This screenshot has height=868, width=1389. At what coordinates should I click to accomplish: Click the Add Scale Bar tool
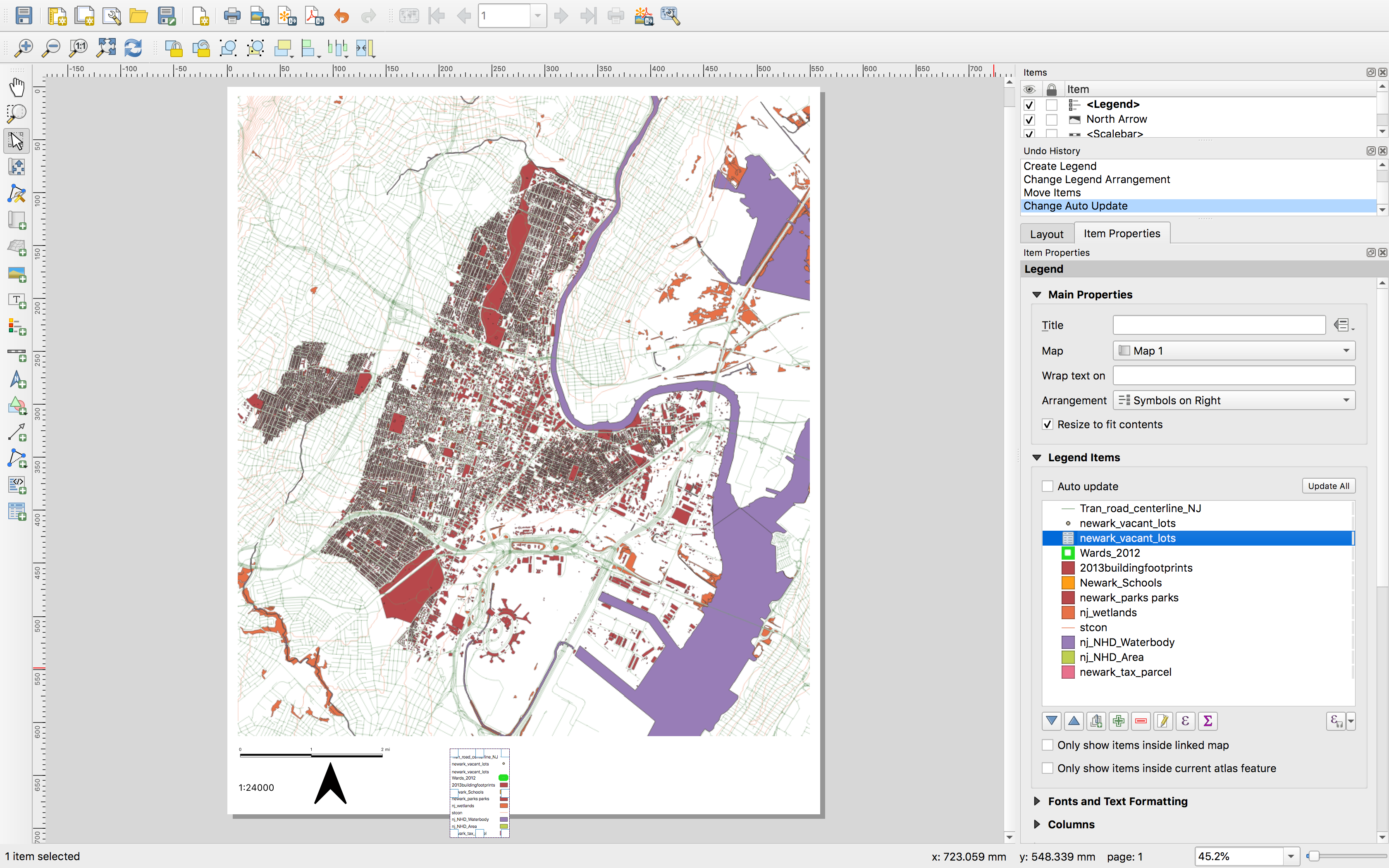pos(17,353)
